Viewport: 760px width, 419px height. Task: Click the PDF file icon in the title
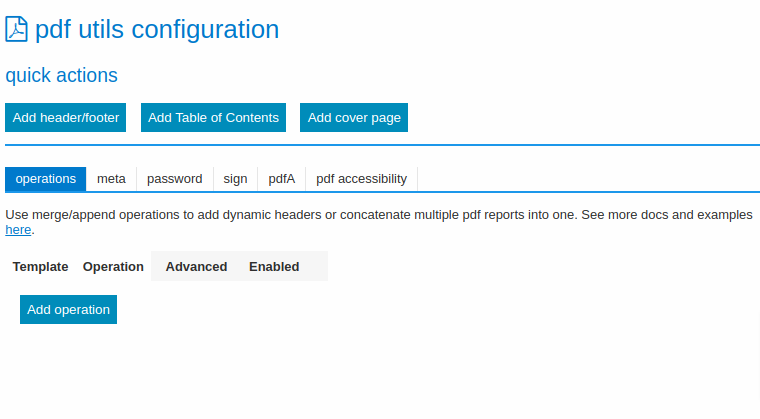(17, 30)
